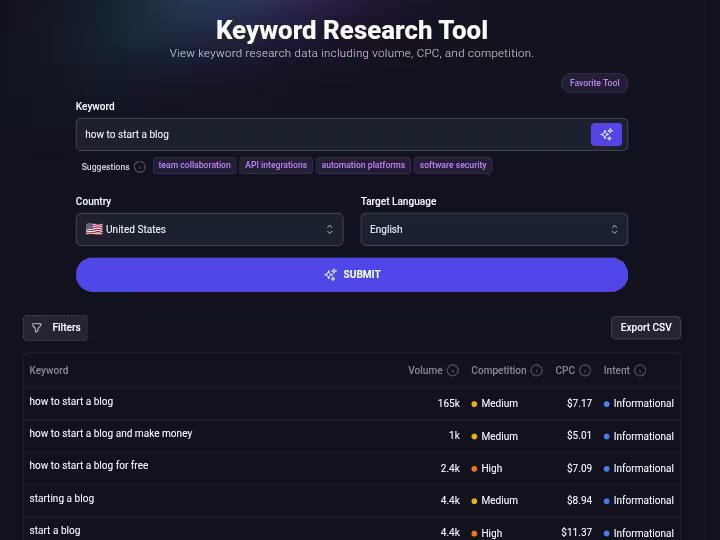Open the Target Language dropdown
This screenshot has height=540, width=720.
(x=494, y=229)
